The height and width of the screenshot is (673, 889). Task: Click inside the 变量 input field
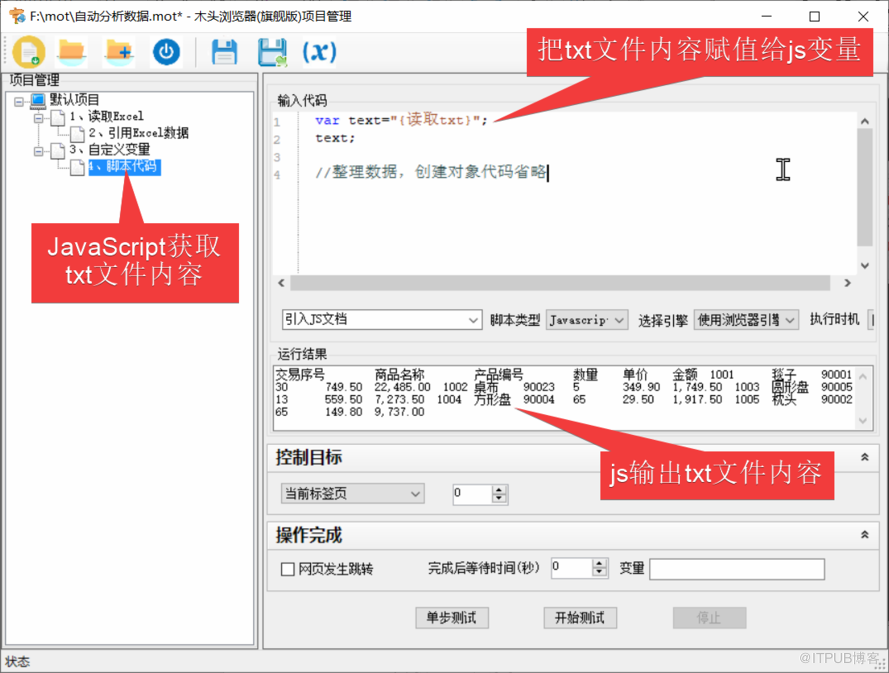click(736, 569)
